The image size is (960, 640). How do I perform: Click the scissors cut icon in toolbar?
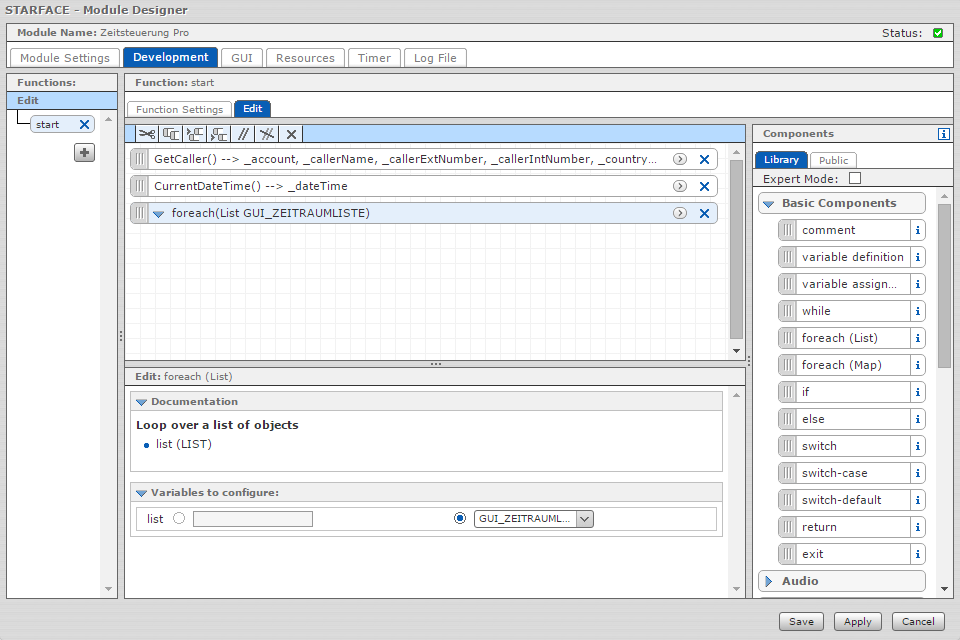point(147,134)
